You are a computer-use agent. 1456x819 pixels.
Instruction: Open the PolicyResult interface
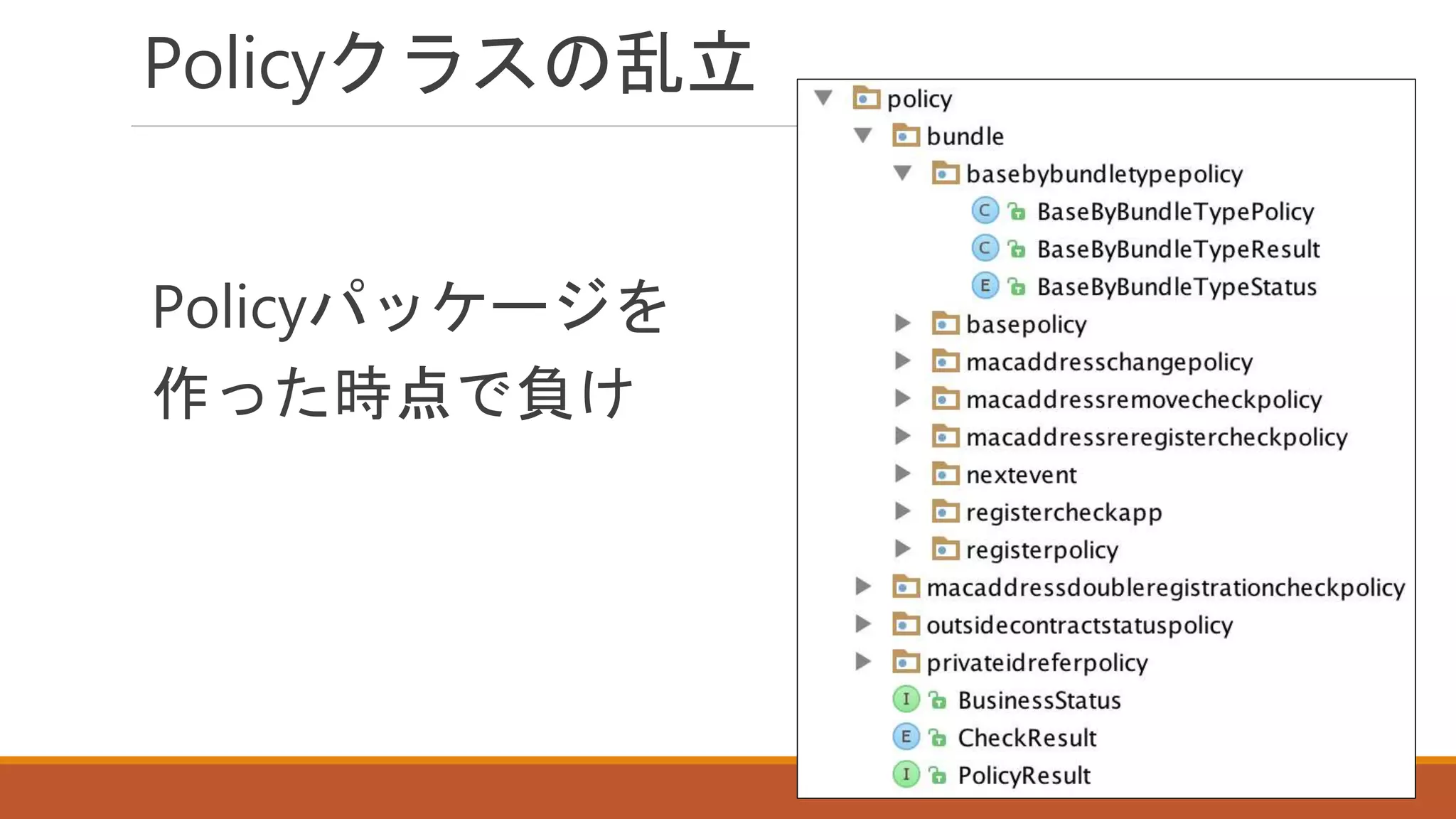(x=1024, y=776)
